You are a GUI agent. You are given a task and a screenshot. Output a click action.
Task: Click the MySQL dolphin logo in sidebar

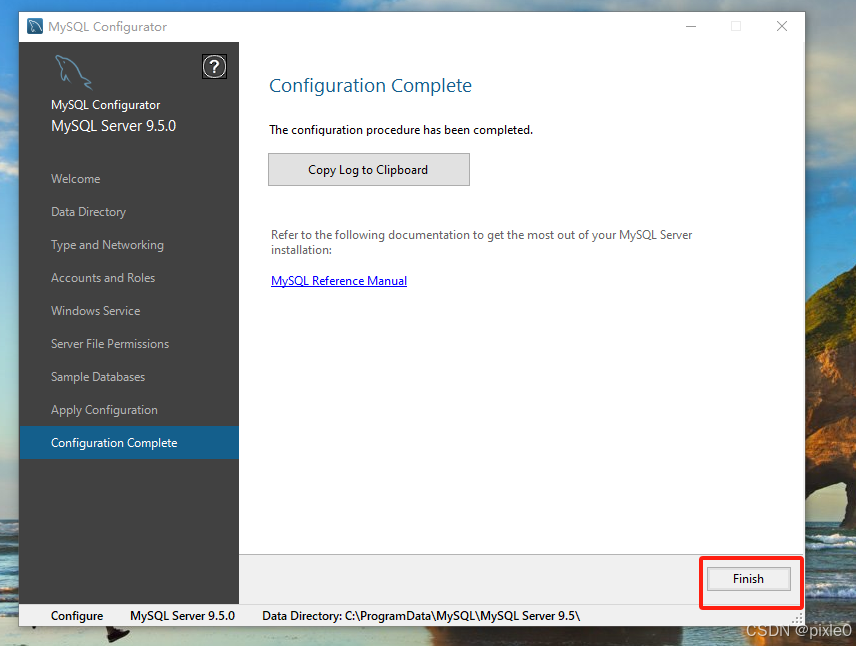click(73, 72)
